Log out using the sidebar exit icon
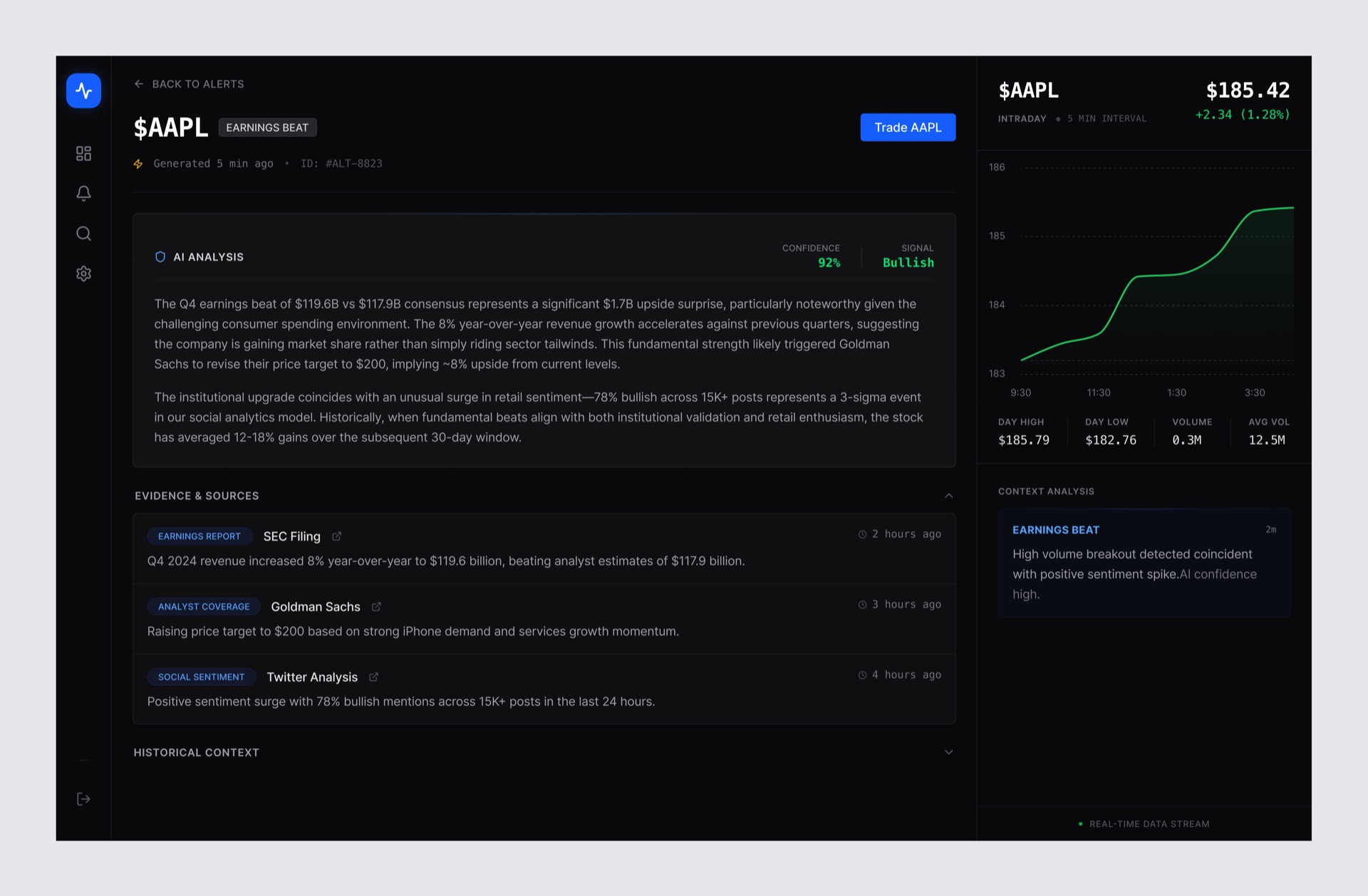 click(x=83, y=798)
